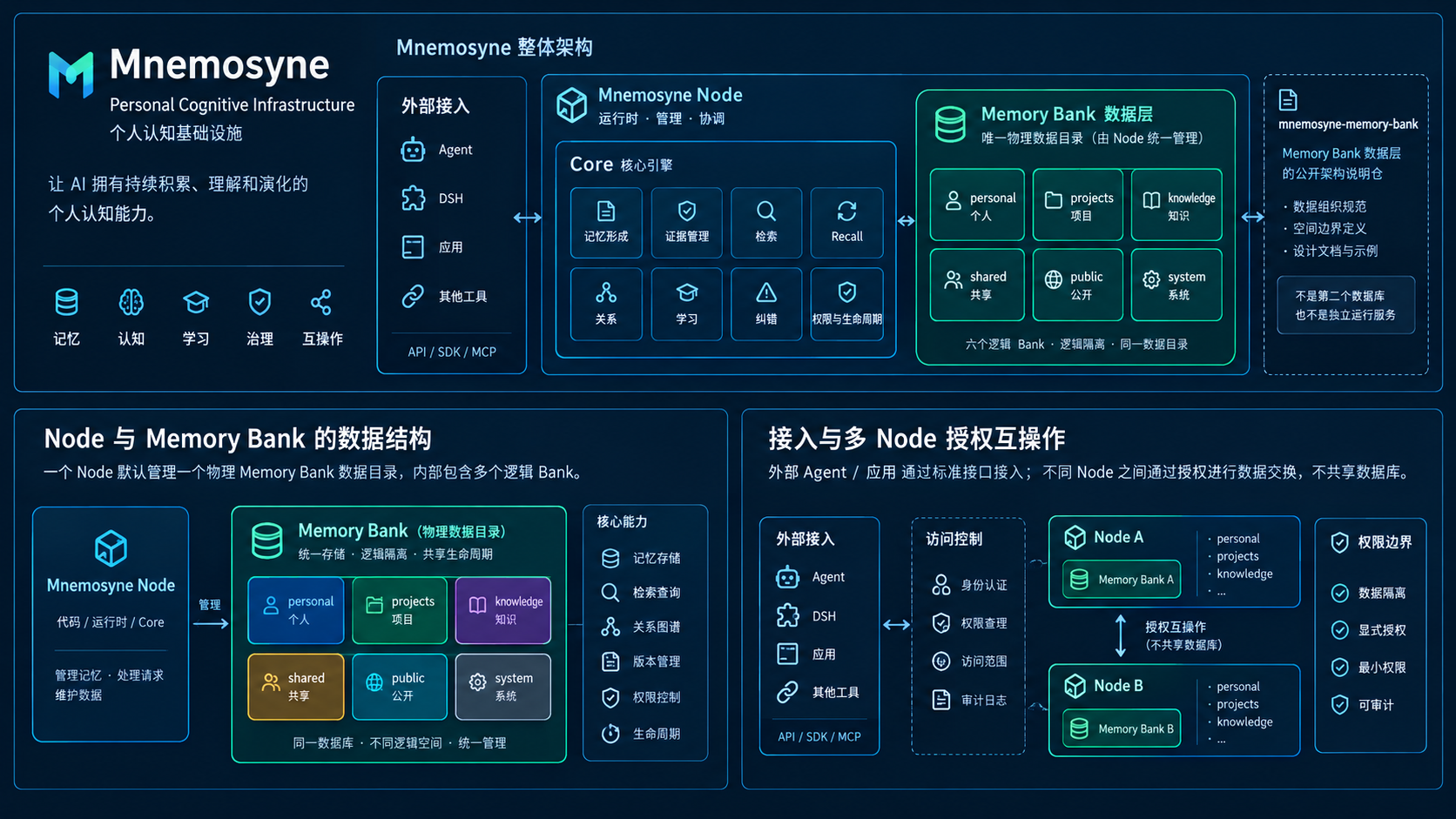The width and height of the screenshot is (1456, 819).
Task: Select the 生命周期 clock icon in 核心能力
Action: [x=610, y=734]
